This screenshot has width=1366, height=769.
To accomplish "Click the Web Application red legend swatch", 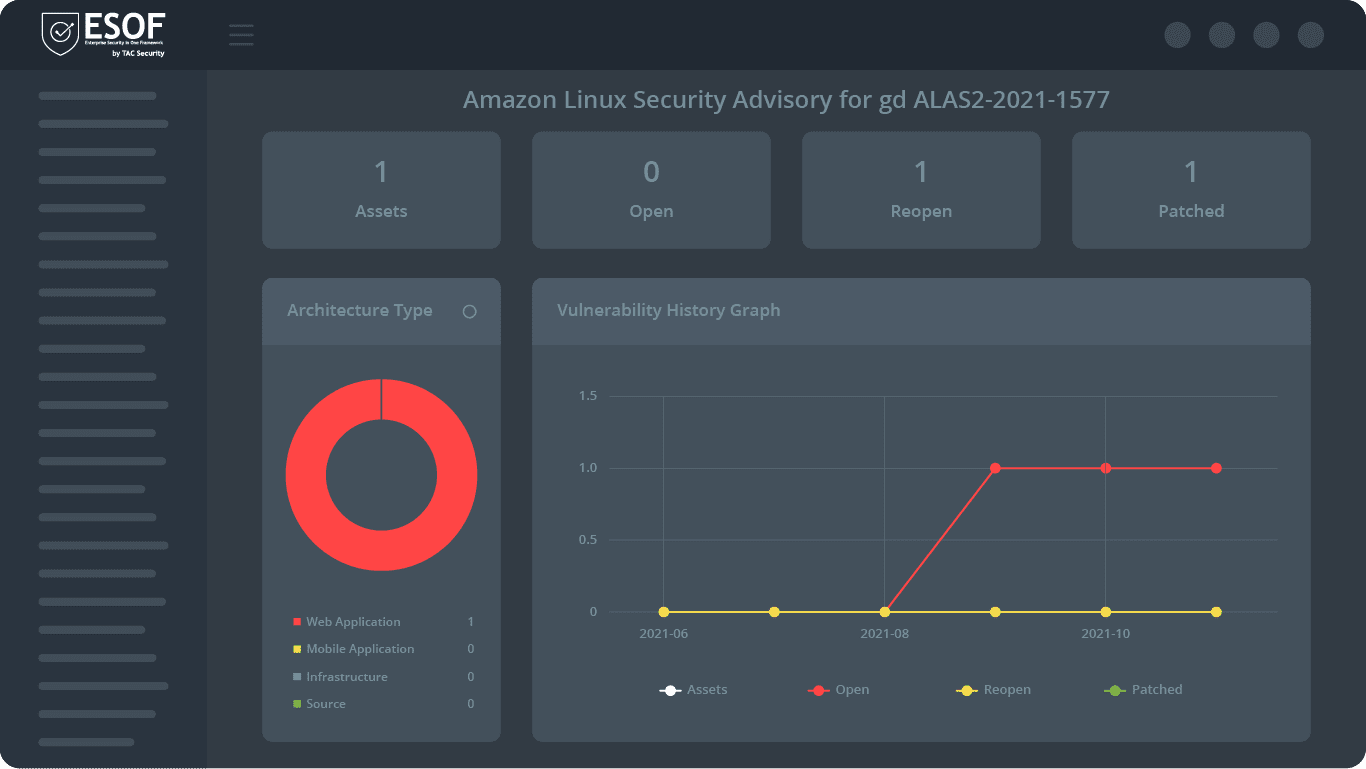I will coord(297,622).
